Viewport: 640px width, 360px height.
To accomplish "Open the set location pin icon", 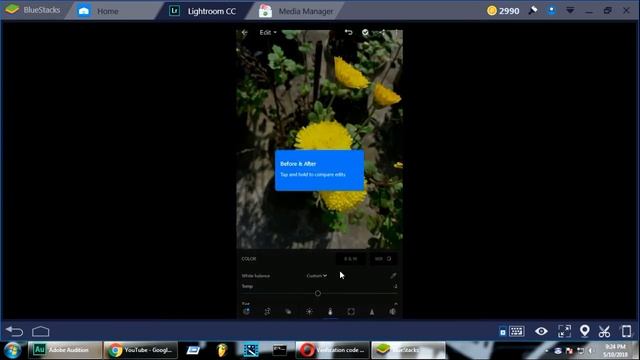I will (584, 331).
